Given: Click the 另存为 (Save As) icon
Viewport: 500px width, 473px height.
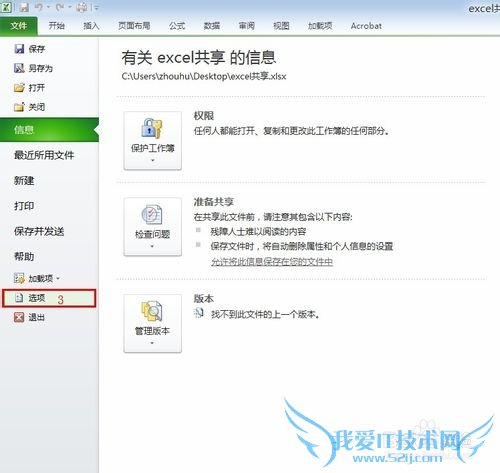Looking at the screenshot, I should pos(19,68).
